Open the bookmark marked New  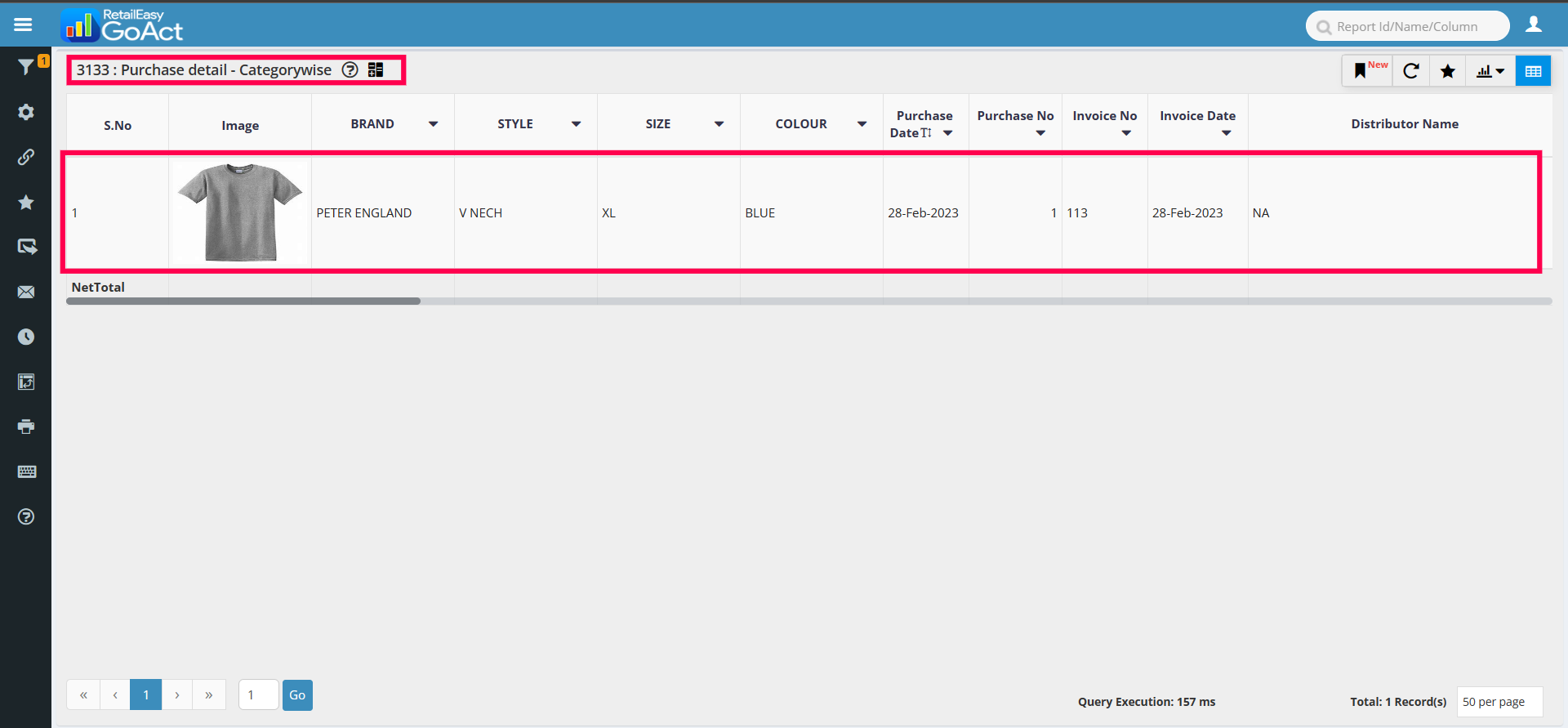click(1367, 71)
